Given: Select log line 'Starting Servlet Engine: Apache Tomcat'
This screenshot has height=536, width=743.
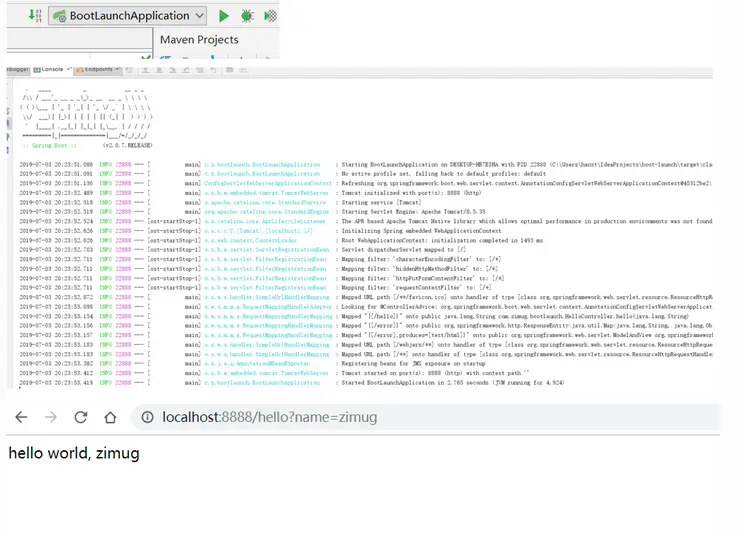Looking at the screenshot, I should point(253,212).
